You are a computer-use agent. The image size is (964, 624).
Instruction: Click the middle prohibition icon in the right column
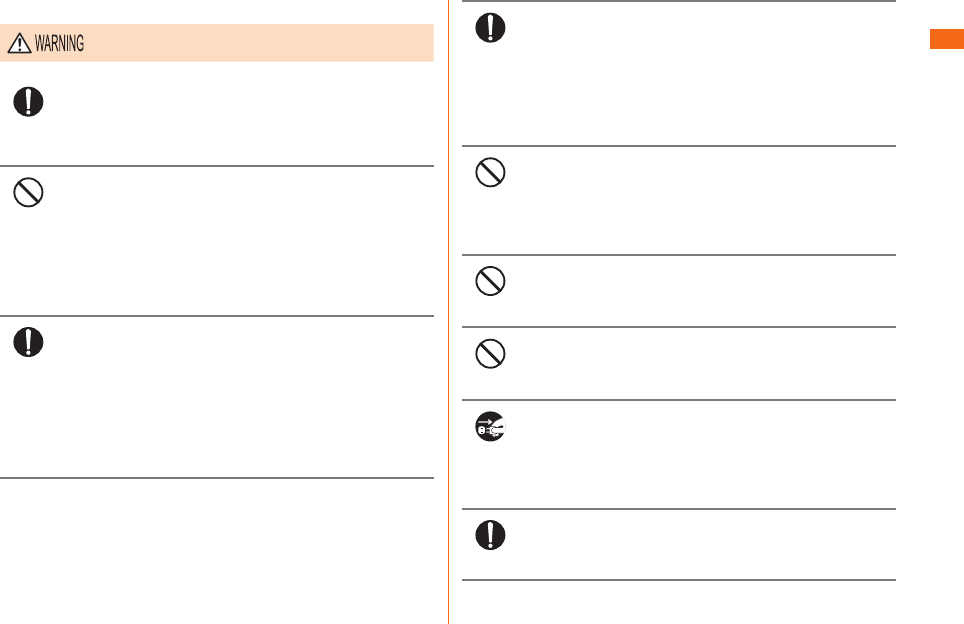pos(490,281)
